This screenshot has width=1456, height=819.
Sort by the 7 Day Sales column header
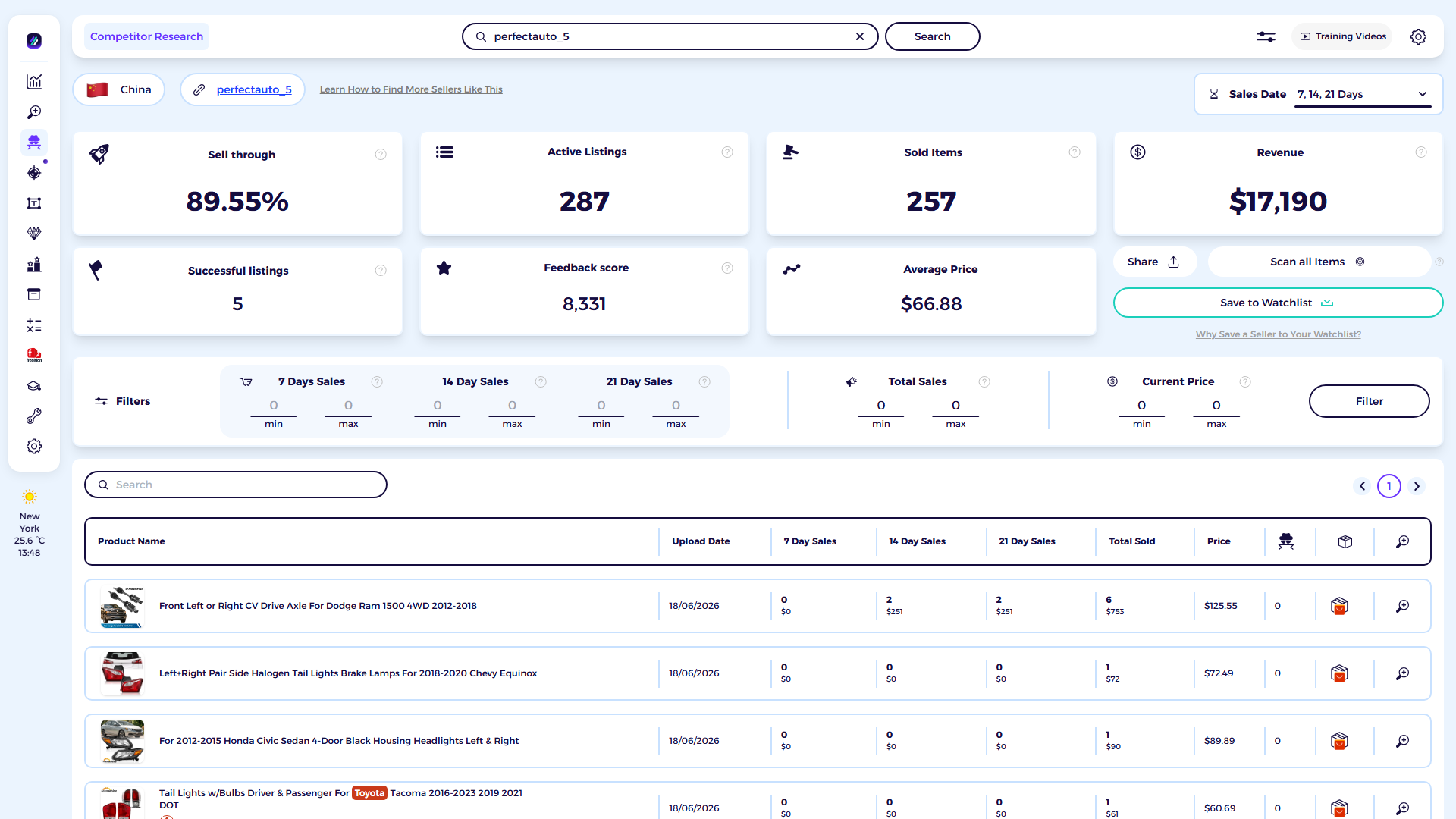point(810,541)
